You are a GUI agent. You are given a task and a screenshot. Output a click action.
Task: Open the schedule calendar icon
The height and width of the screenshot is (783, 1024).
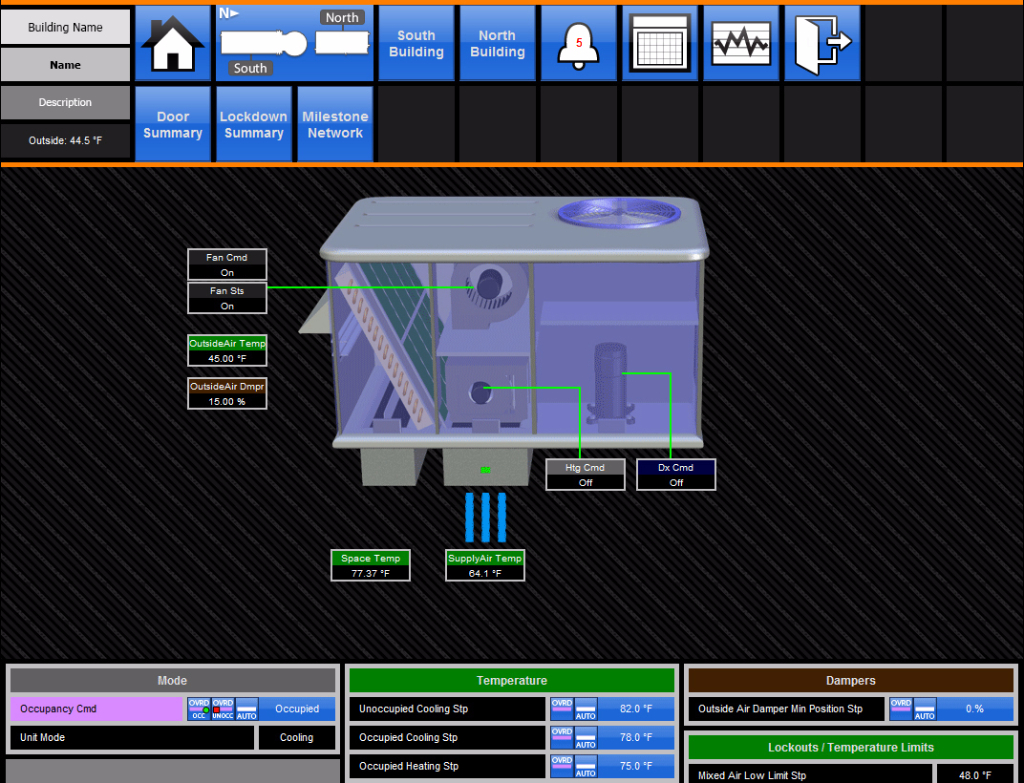tap(659, 42)
